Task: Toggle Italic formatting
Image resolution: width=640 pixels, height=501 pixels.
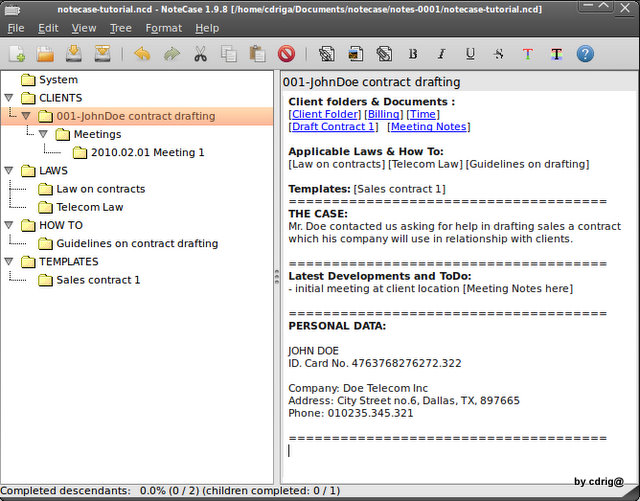Action: pyautogui.click(x=441, y=54)
